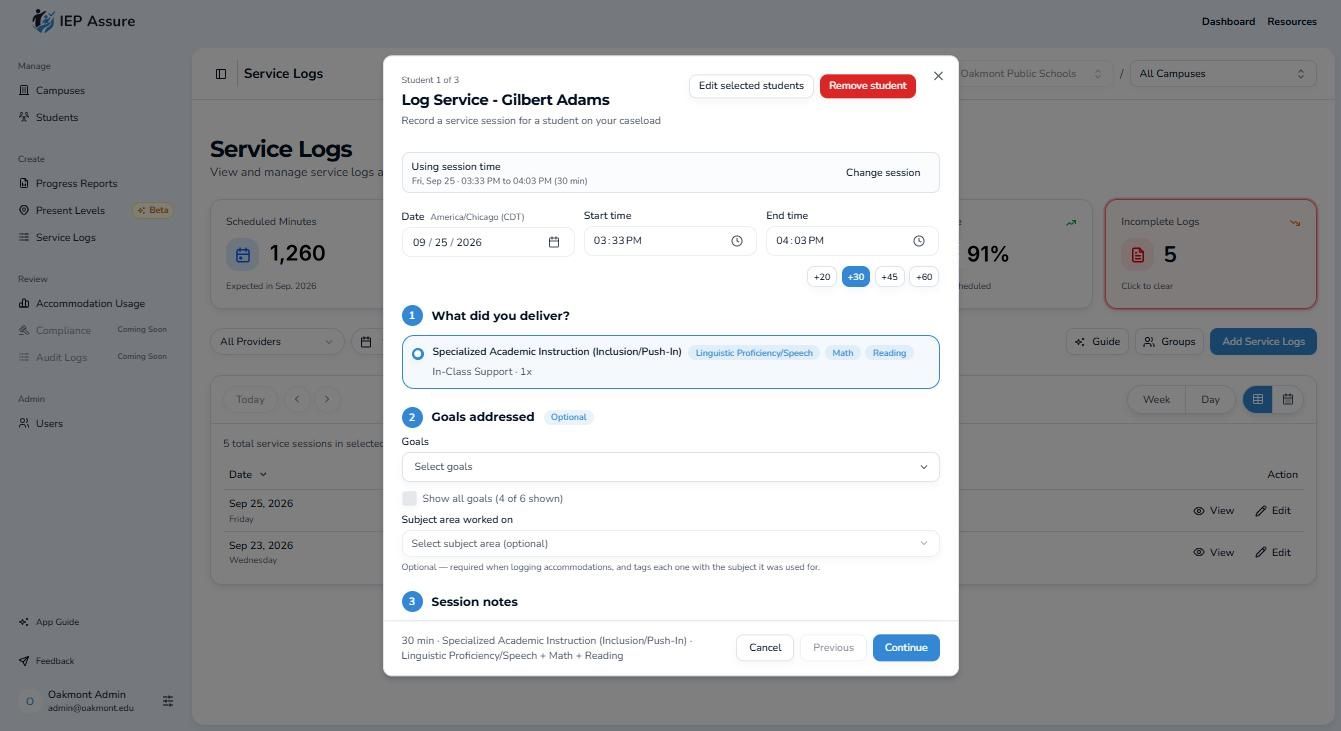
Task: Switch to Week view tab
Action: tap(1156, 400)
